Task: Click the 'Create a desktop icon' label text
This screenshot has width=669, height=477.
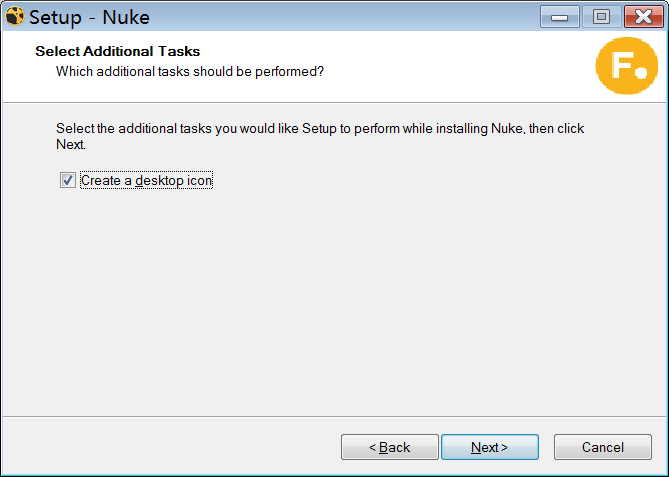Action: pos(146,181)
